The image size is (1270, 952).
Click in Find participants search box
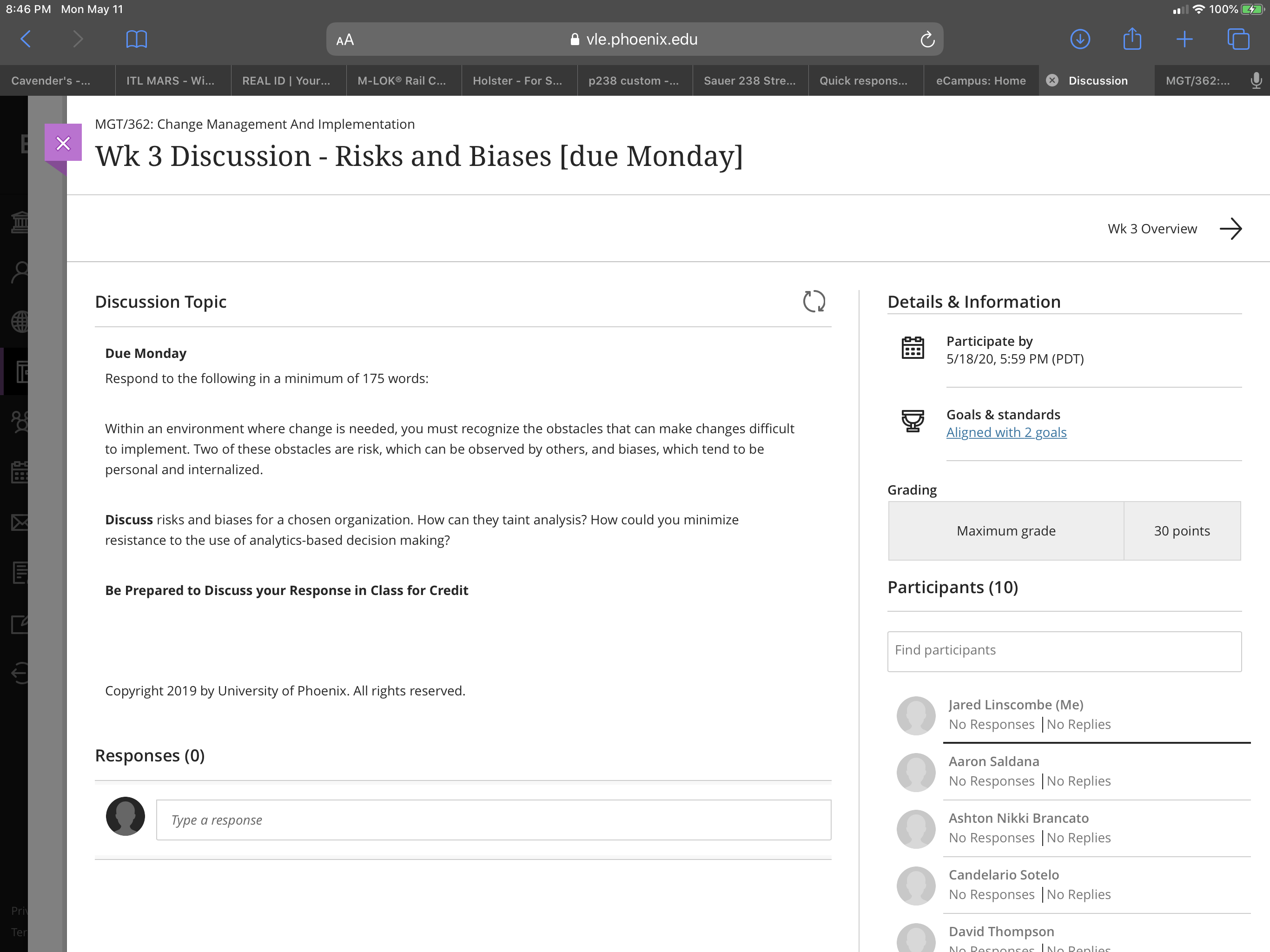(1064, 651)
